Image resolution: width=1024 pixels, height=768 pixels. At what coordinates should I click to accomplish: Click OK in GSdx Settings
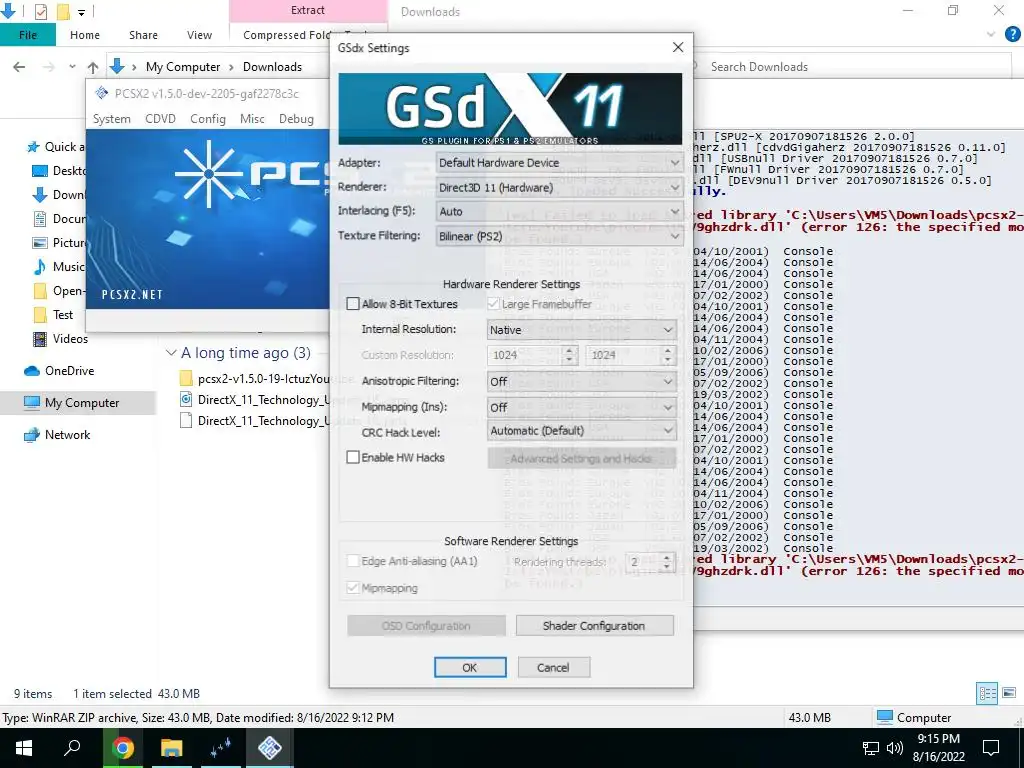(470, 667)
